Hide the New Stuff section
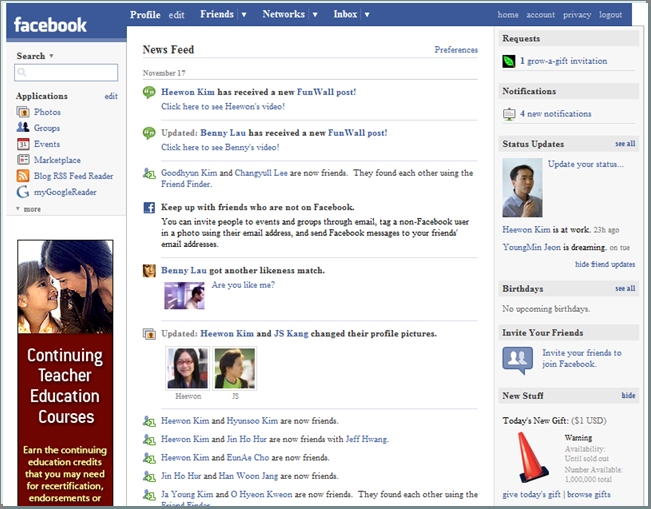 coord(628,396)
